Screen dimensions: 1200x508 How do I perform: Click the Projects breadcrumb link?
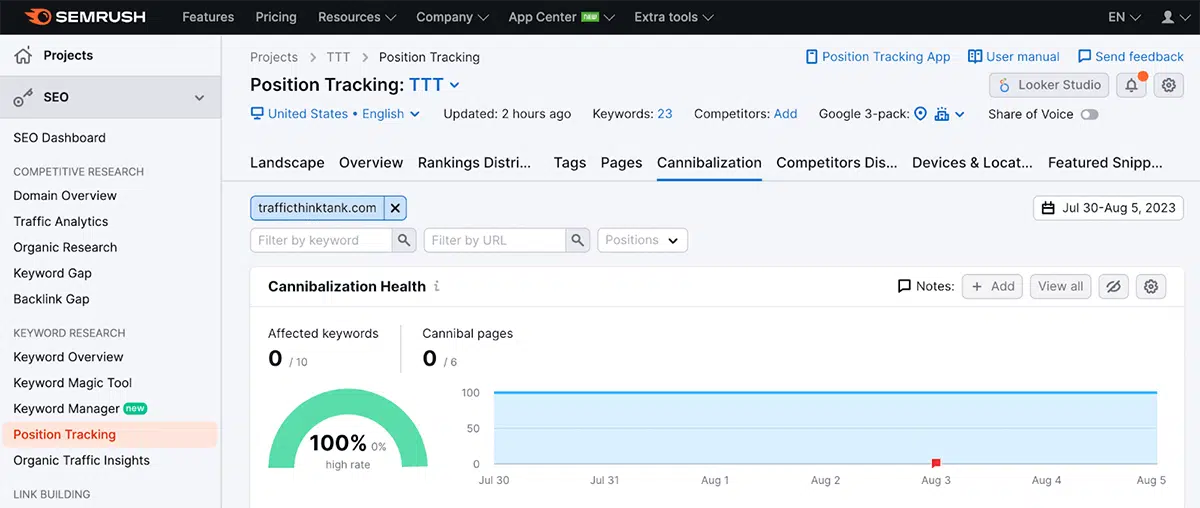coord(274,57)
